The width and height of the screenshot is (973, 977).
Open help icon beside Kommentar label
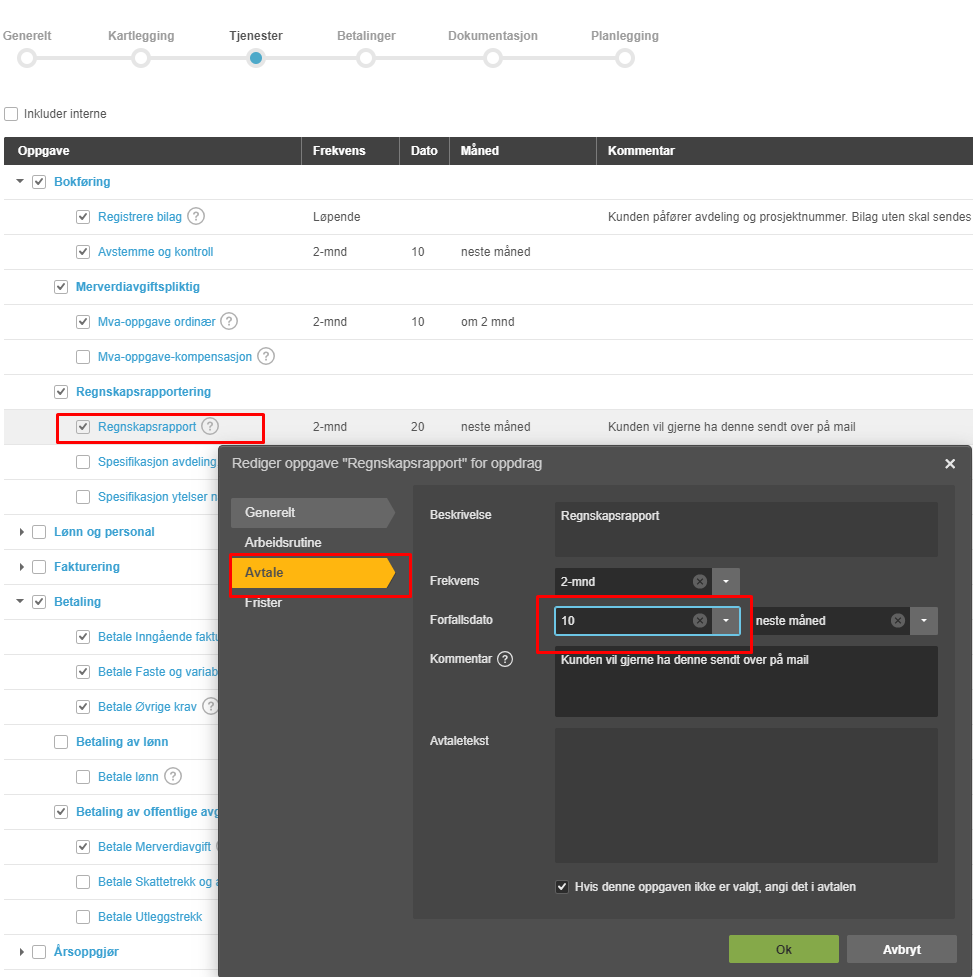pyautogui.click(x=505, y=659)
